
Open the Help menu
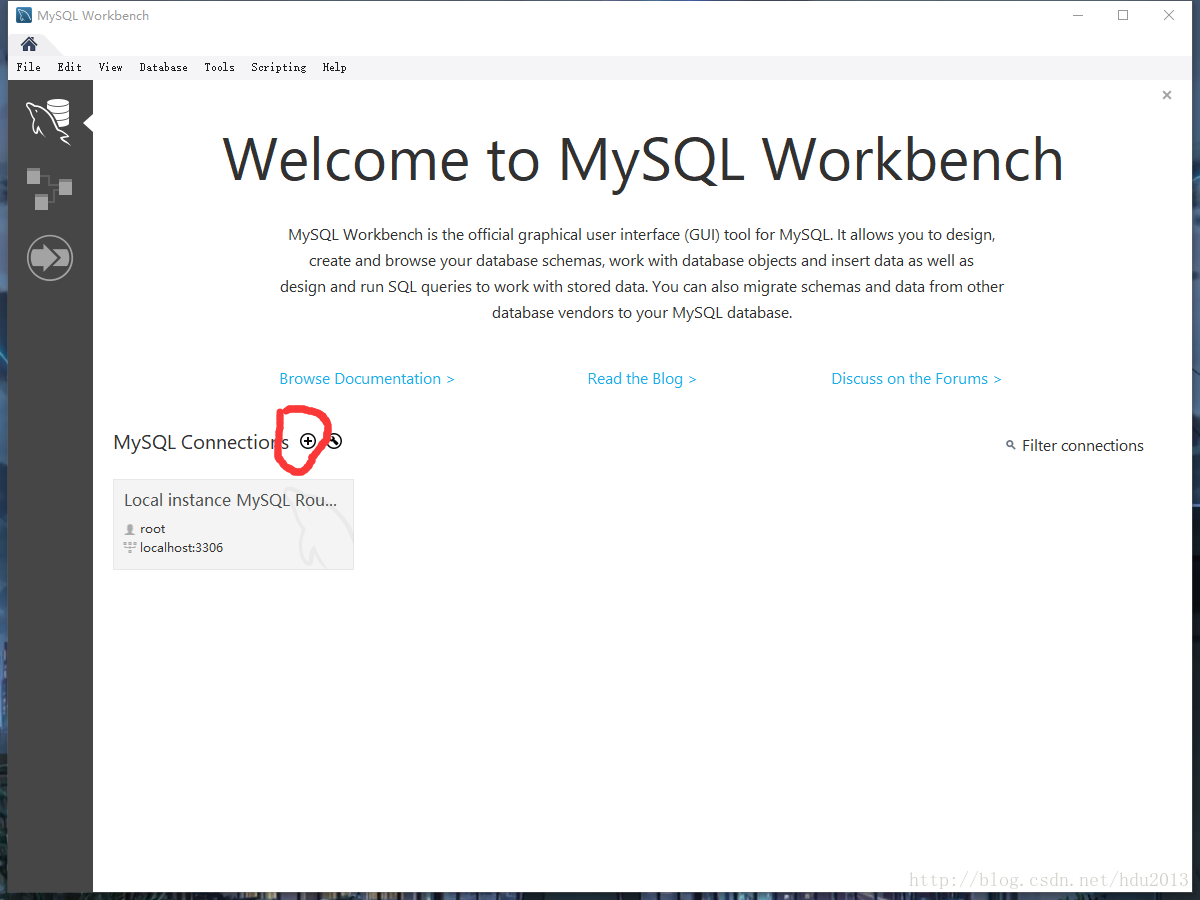[x=335, y=67]
